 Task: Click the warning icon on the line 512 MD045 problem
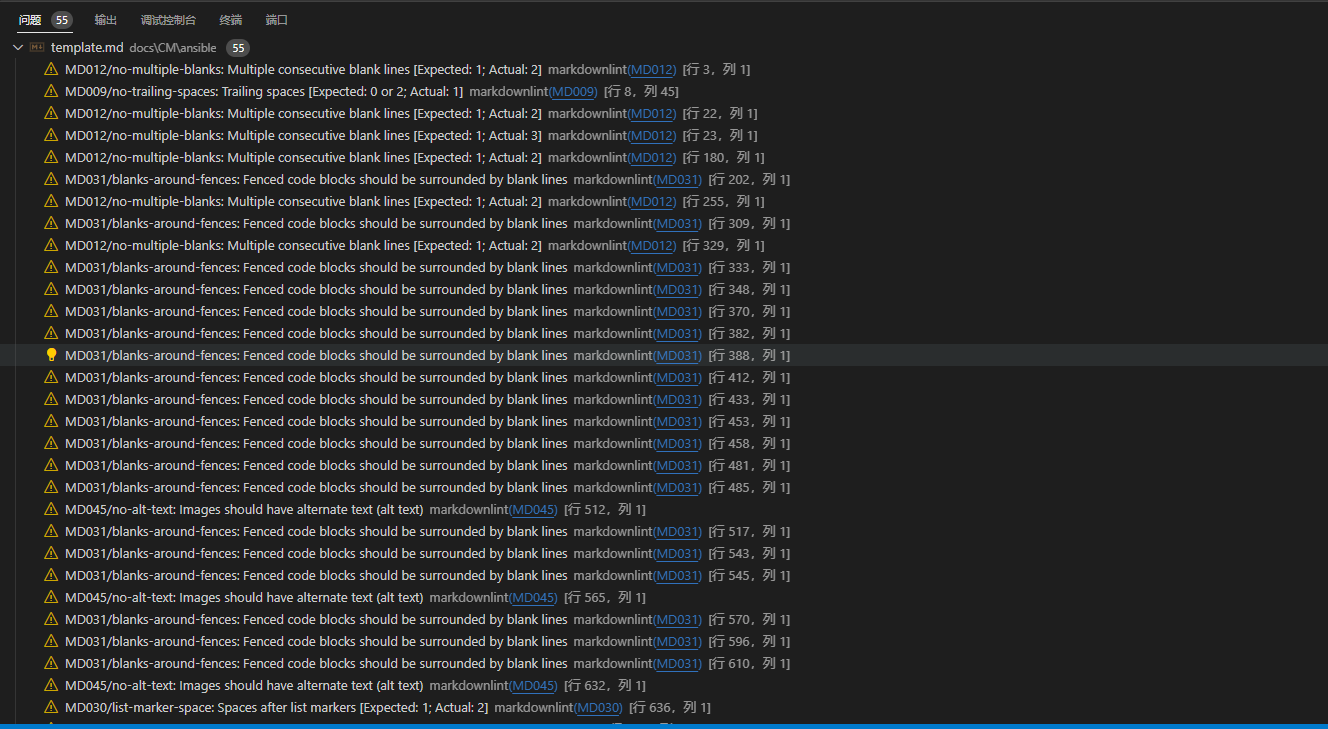51,509
